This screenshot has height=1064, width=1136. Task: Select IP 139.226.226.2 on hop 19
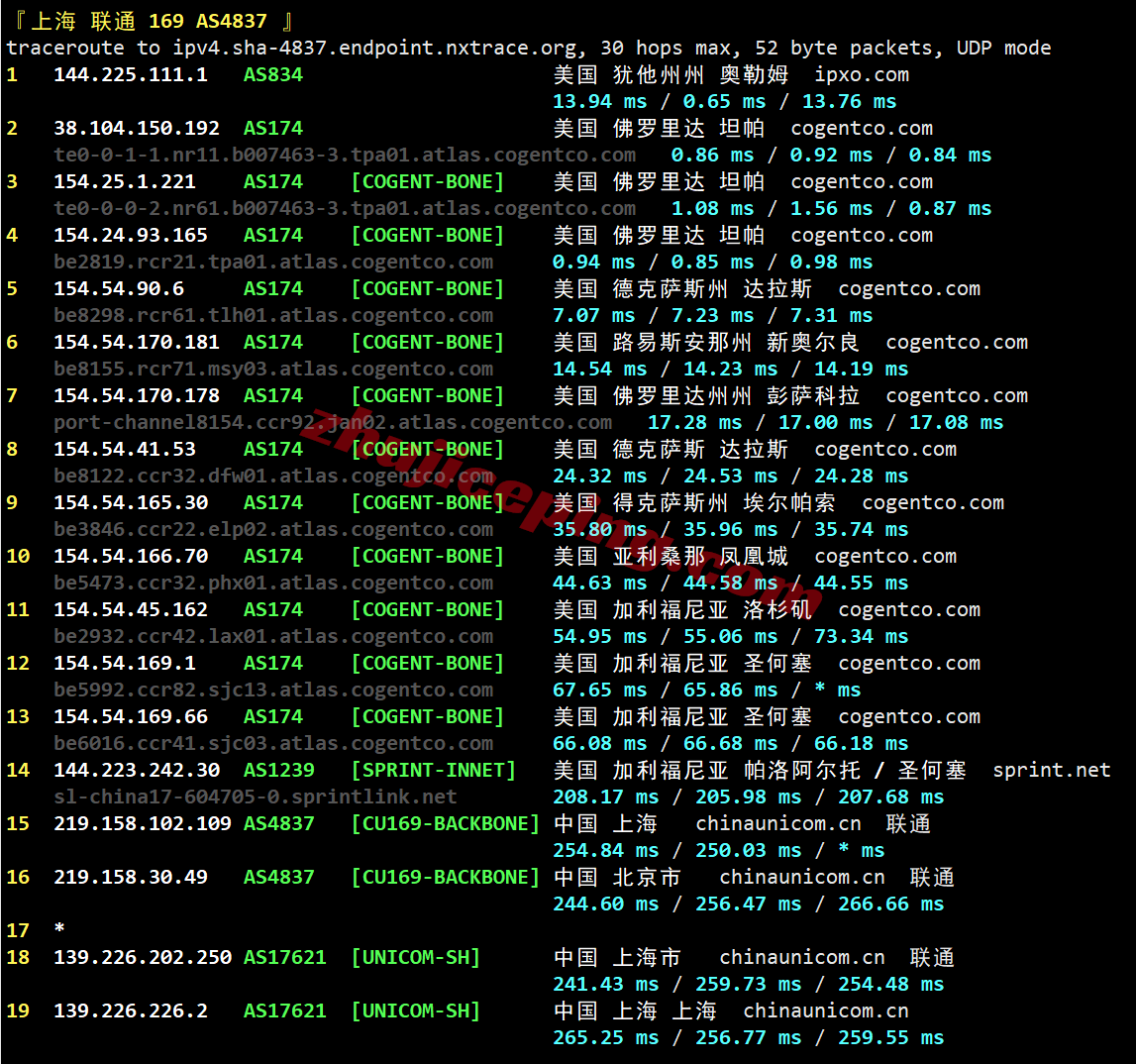(x=130, y=1011)
